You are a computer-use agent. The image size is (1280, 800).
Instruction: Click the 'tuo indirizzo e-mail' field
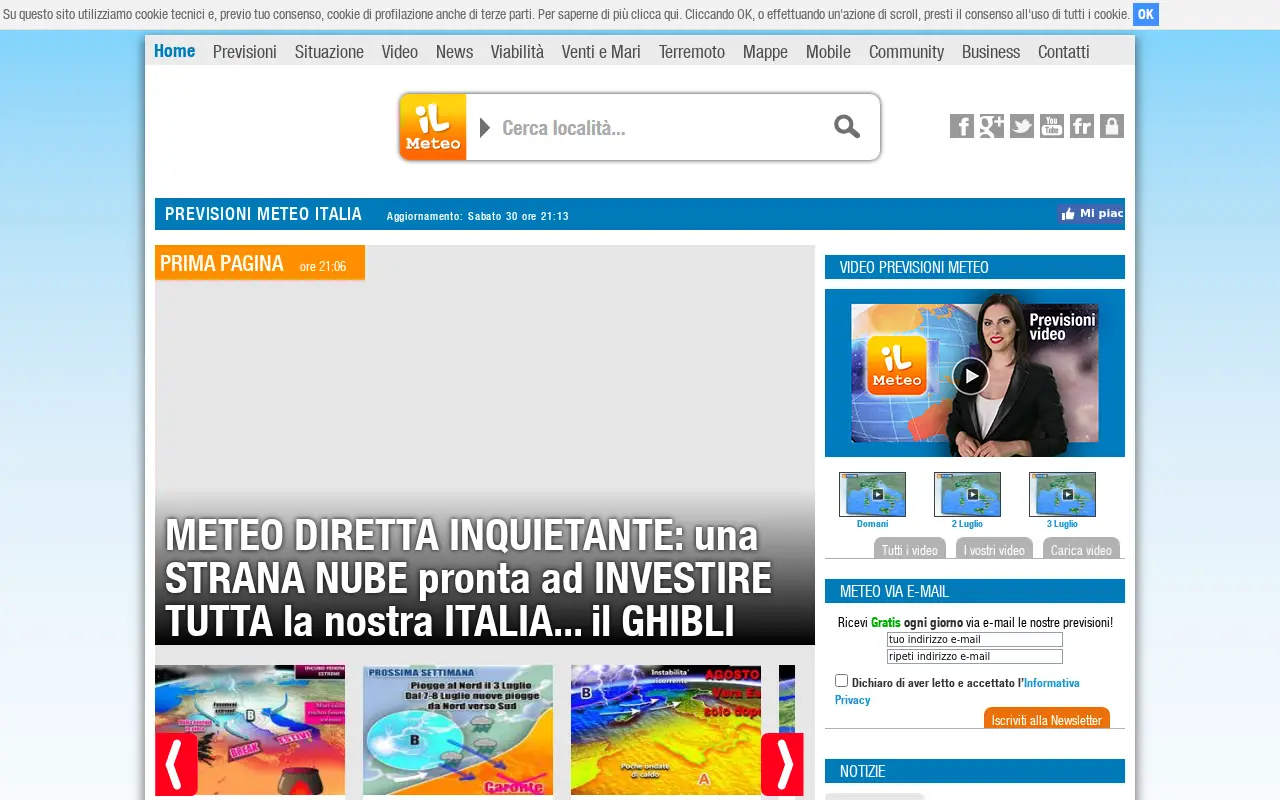pyautogui.click(x=975, y=640)
